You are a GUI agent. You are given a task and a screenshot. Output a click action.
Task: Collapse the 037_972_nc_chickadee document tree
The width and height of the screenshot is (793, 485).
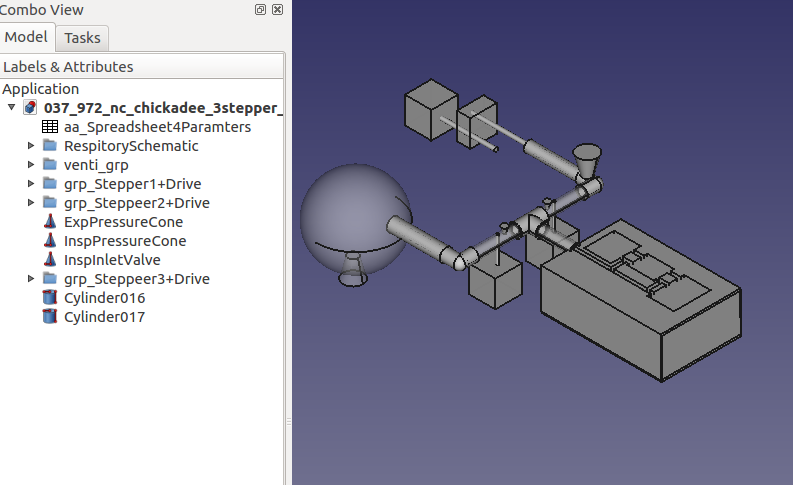[11, 108]
